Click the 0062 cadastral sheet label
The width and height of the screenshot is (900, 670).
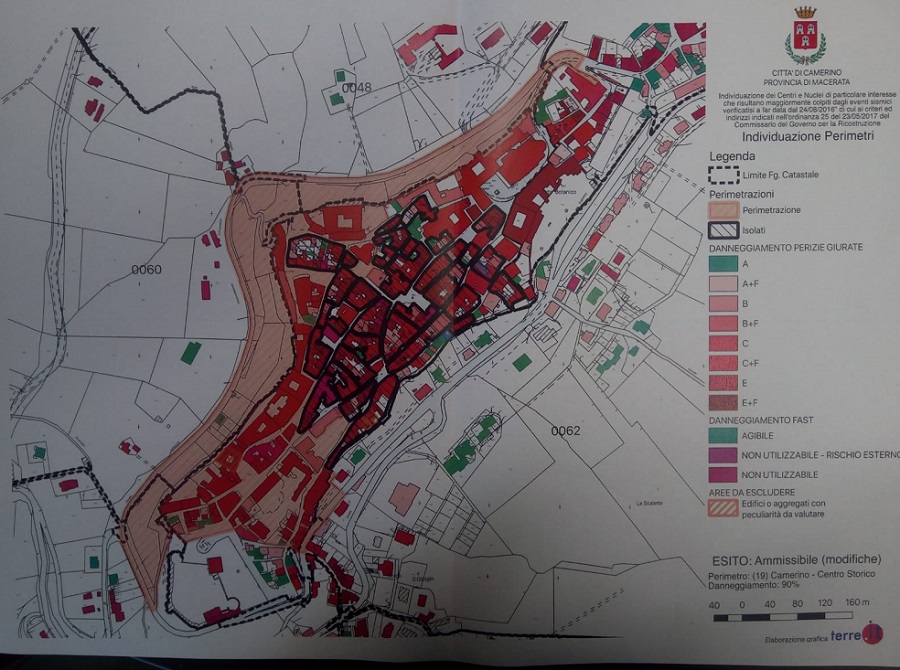pyautogui.click(x=566, y=431)
